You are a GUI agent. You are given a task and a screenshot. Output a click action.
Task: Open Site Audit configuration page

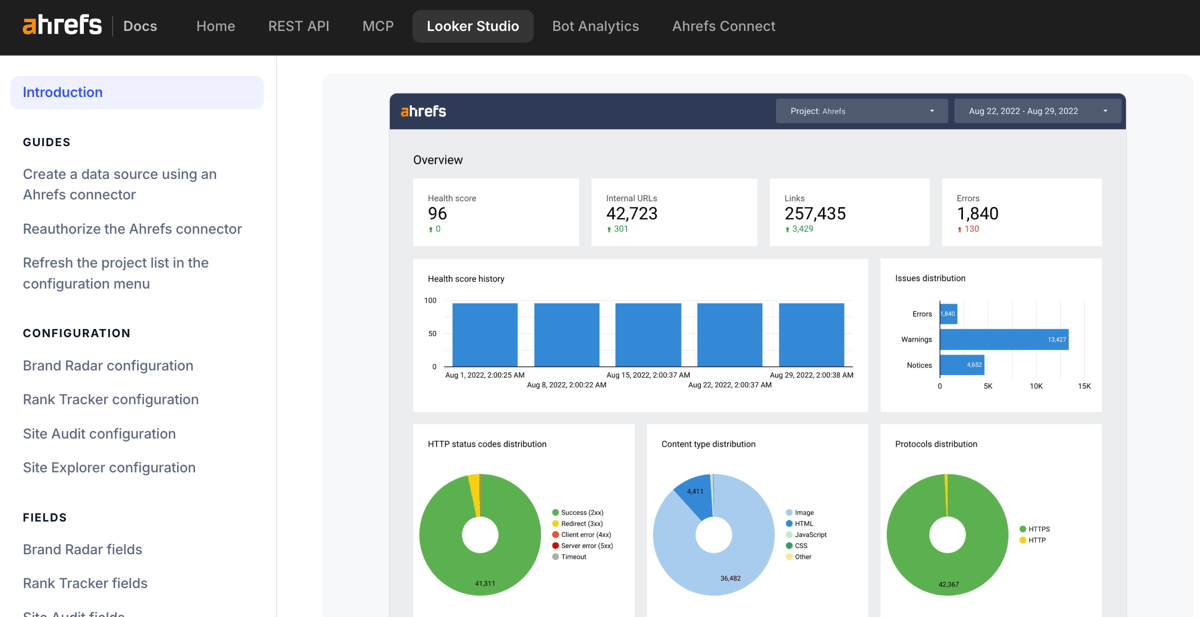pyautogui.click(x=99, y=434)
